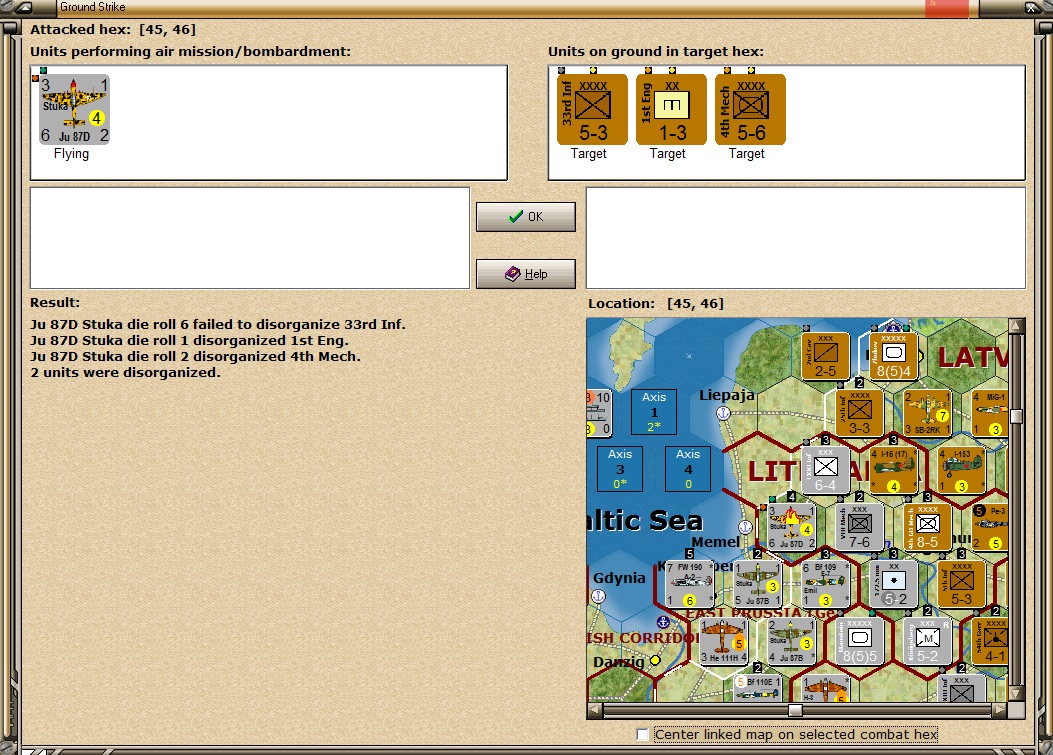Click the 8-5 mechanized army counter on map
Viewport: 1053px width, 755px height.
click(927, 527)
